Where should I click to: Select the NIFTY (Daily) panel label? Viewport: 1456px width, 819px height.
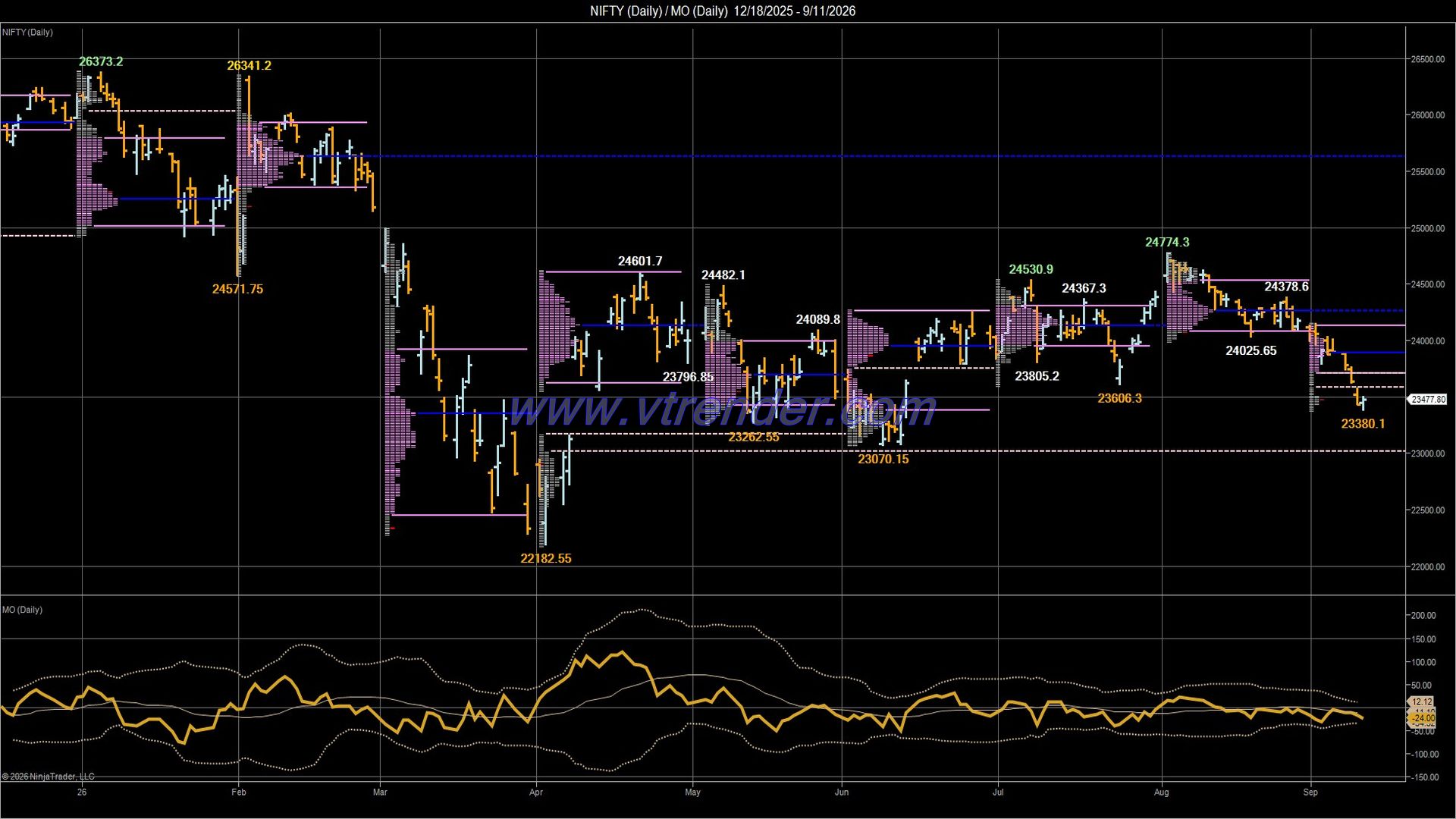[x=28, y=33]
